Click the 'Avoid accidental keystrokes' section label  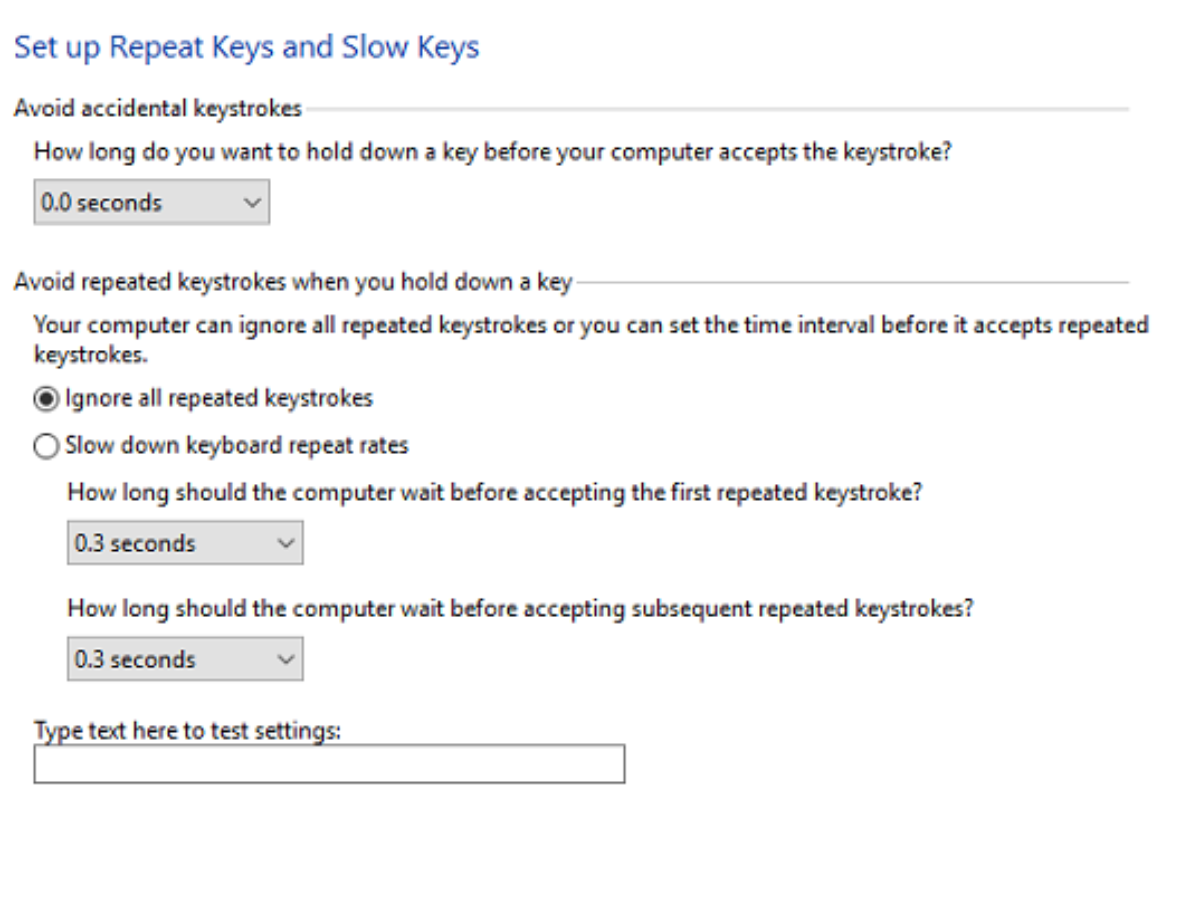(x=158, y=108)
